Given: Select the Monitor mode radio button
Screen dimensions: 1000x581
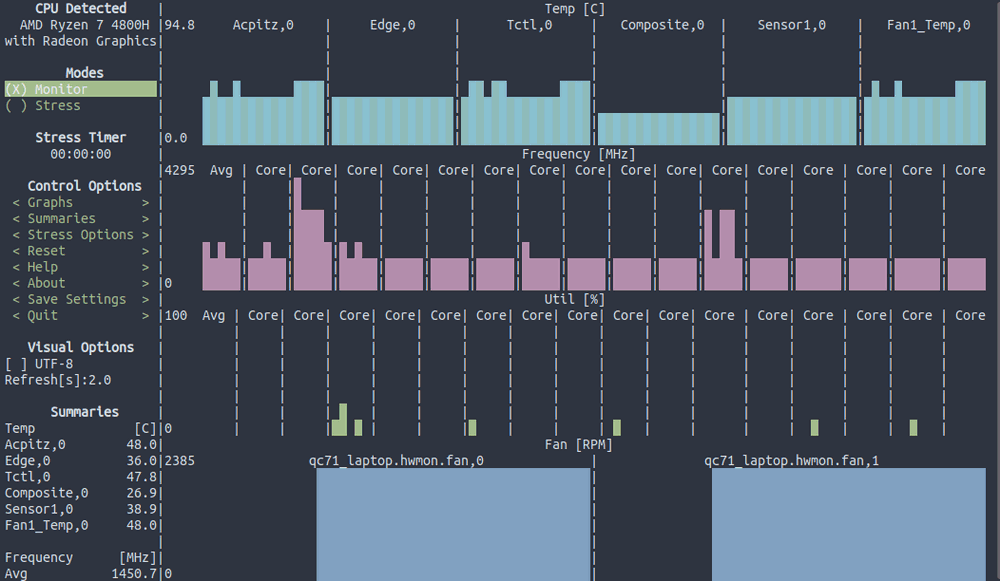Looking at the screenshot, I should [x=61, y=89].
